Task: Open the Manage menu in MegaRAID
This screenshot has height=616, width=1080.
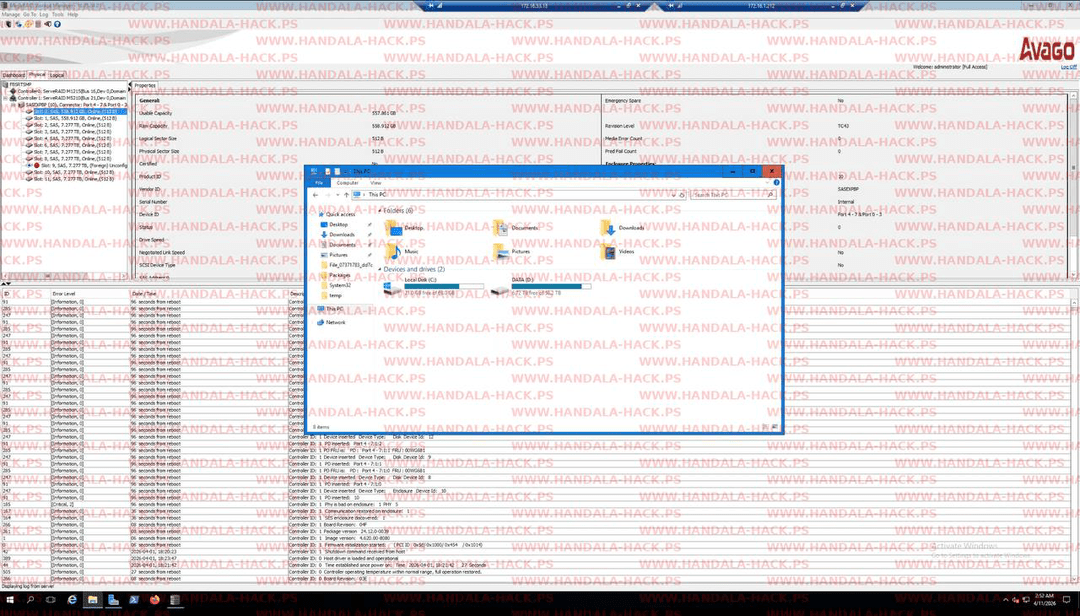Action: coord(10,14)
